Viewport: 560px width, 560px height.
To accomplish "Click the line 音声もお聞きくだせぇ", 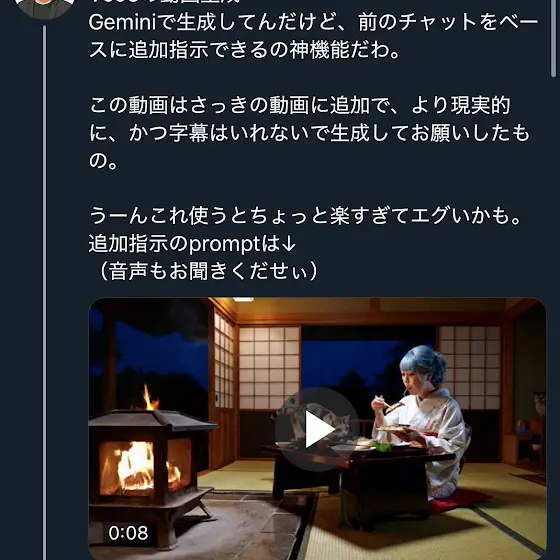I will click(x=206, y=271).
